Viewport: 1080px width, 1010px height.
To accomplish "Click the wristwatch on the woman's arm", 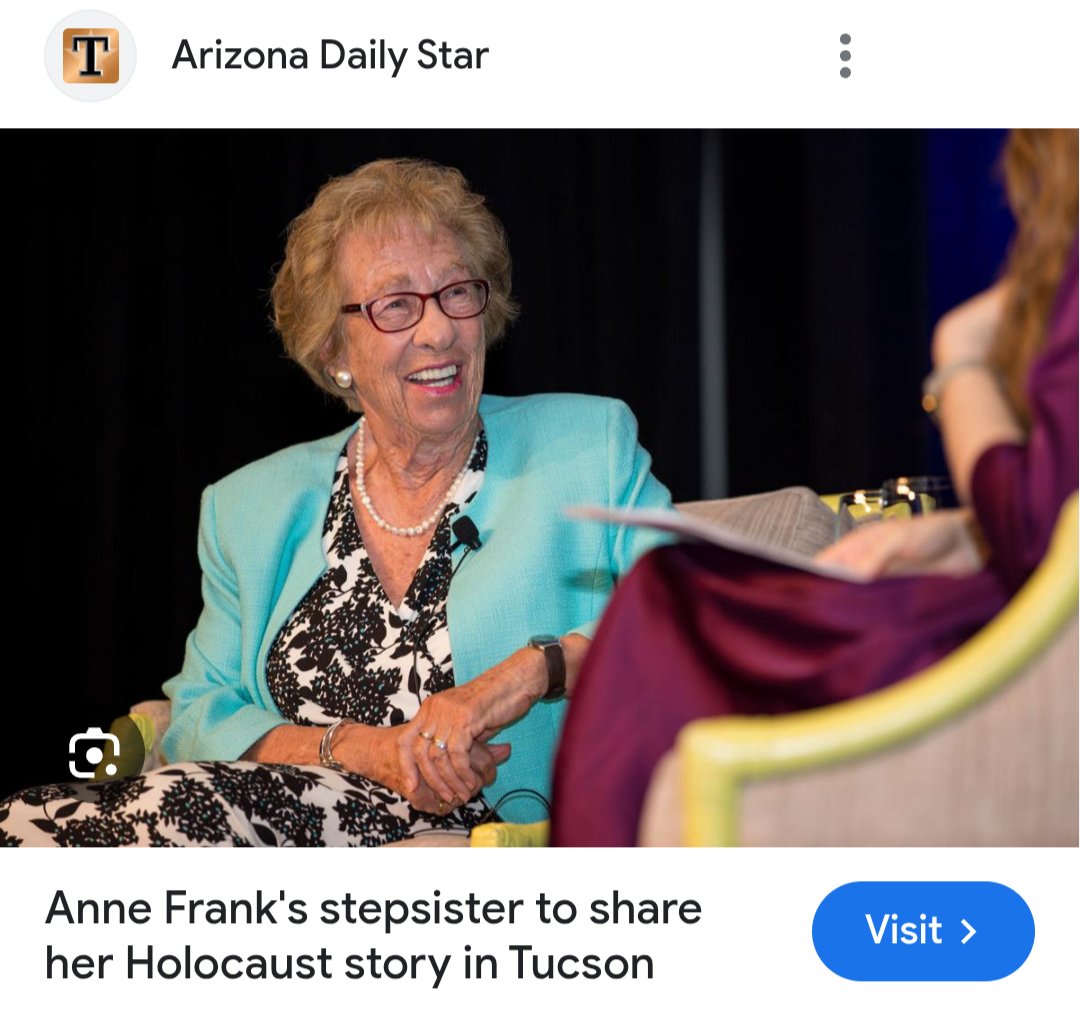I will click(550, 666).
